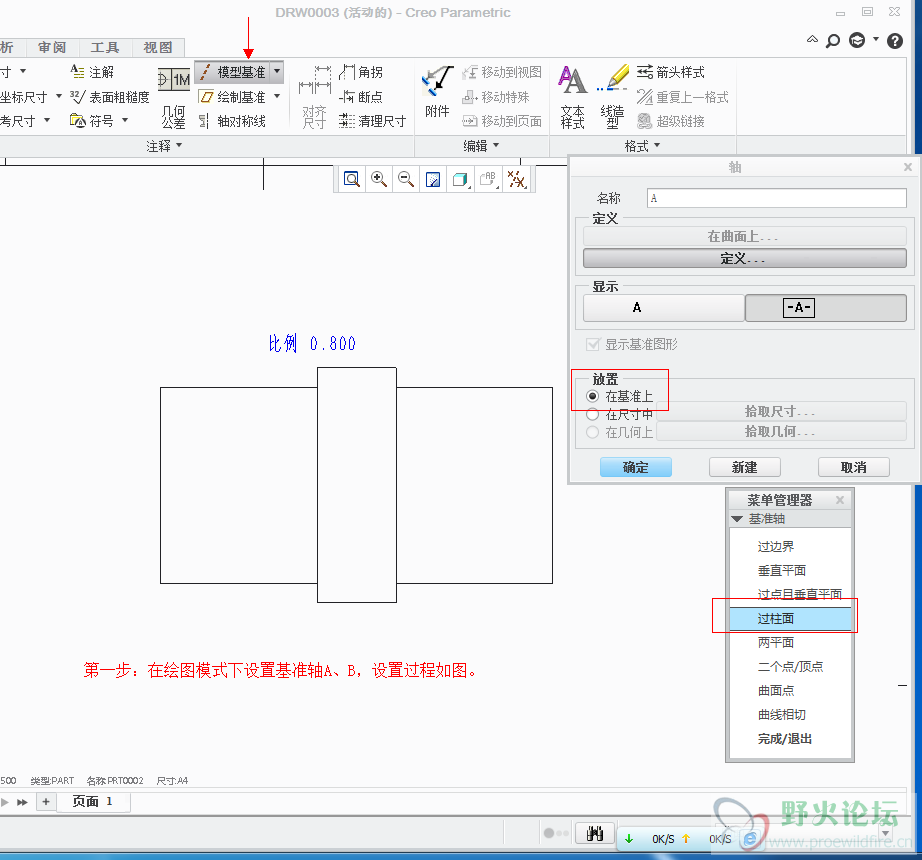Viewport: 922px width, 860px height.
Task: Choose the surface finish (表面粗糙度) tool
Action: (x=110, y=96)
